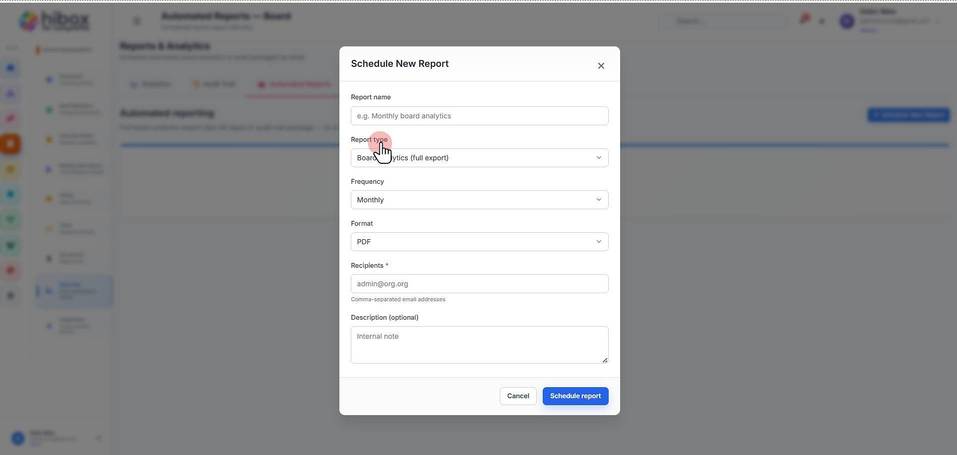Click the hibox logo
The width and height of the screenshot is (957, 455).
coord(54,21)
